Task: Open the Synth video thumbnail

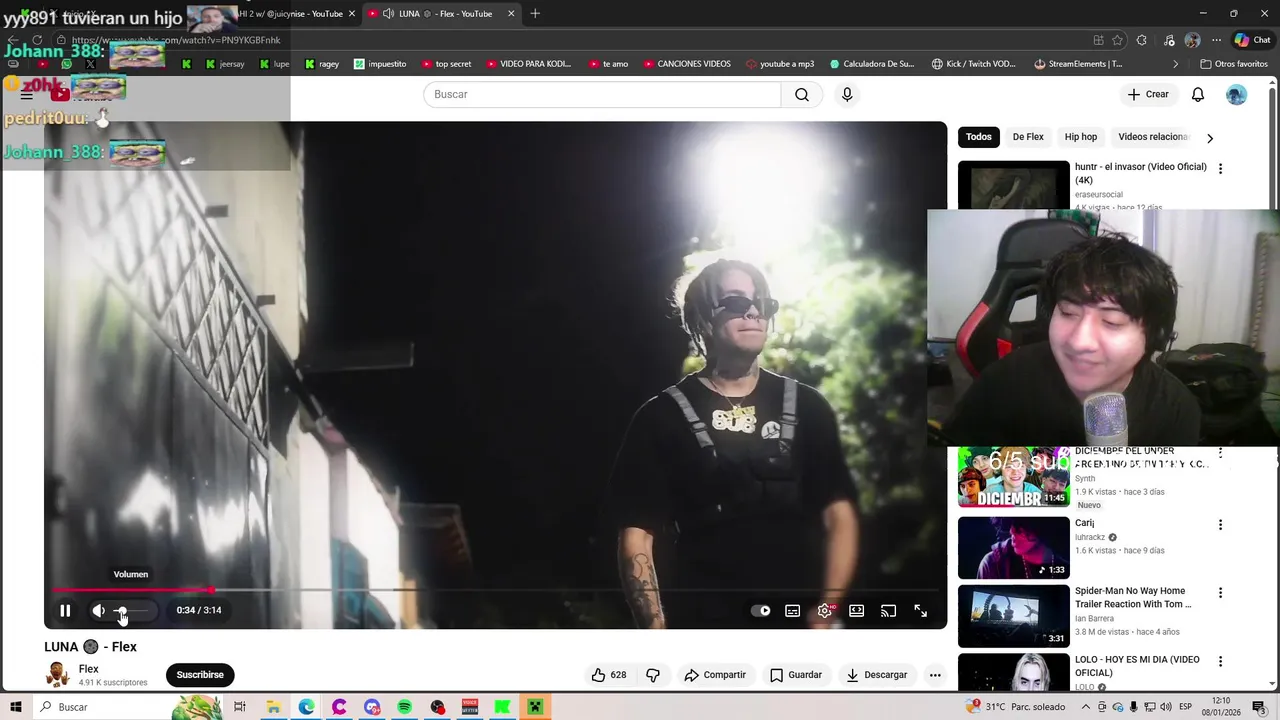Action: [x=1014, y=478]
